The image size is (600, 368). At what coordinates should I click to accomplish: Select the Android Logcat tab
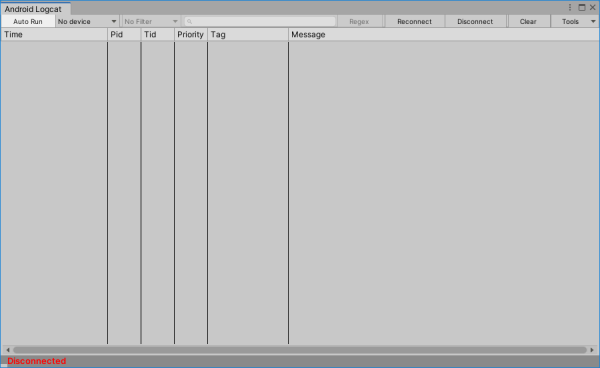tap(33, 9)
